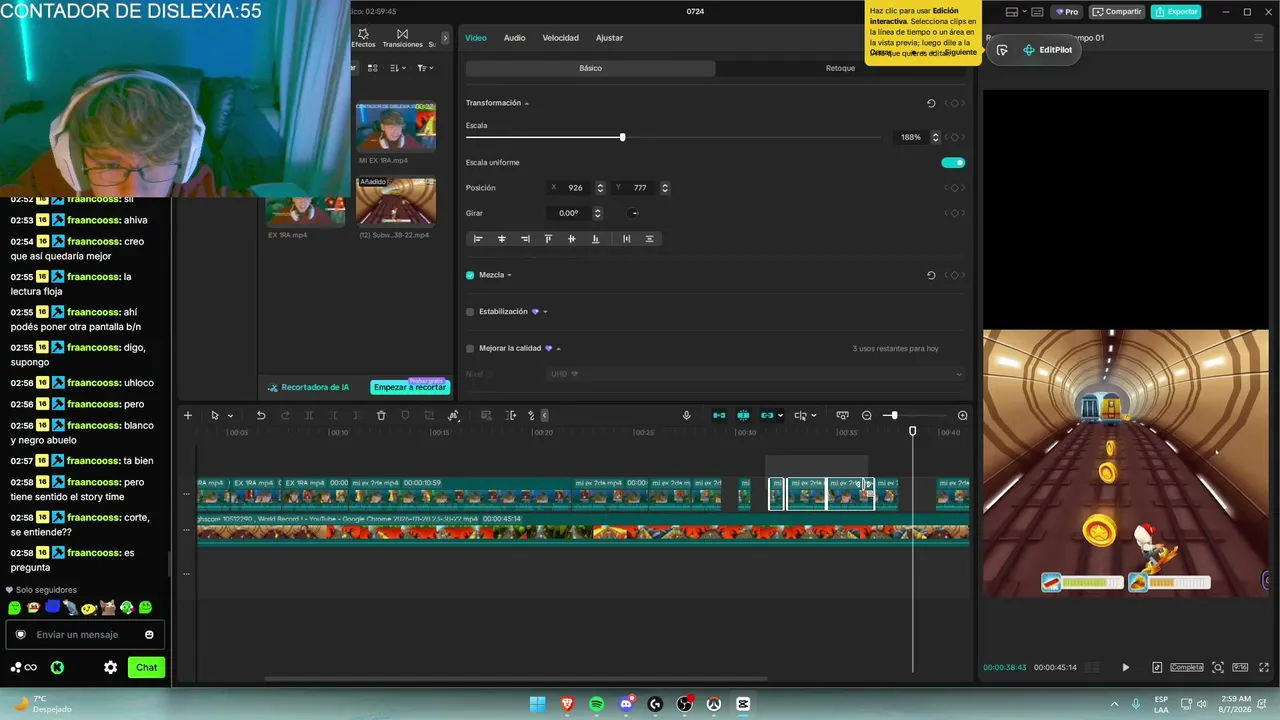The width and height of the screenshot is (1280, 720).
Task: Align the clip to the bottom
Action: (x=596, y=239)
